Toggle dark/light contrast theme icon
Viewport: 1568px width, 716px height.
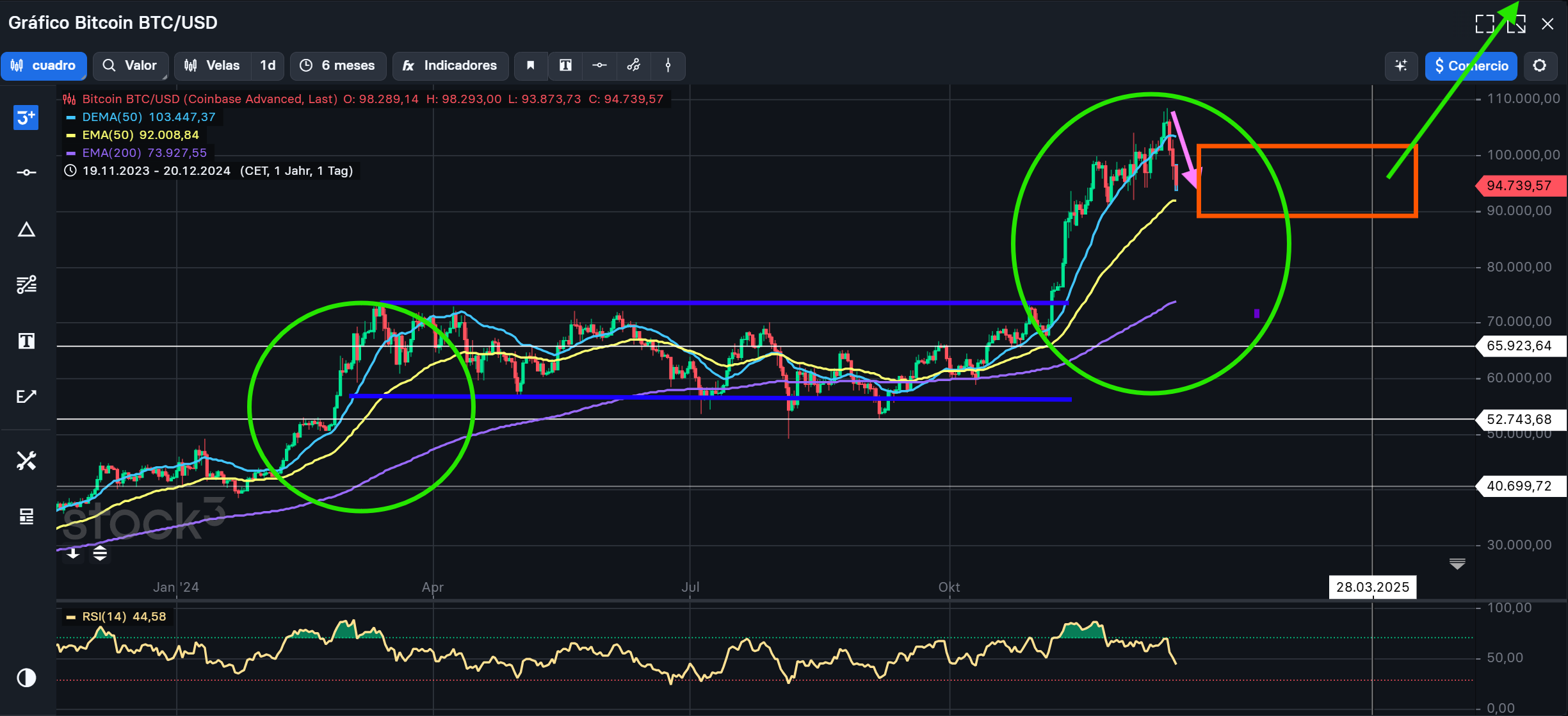pyautogui.click(x=26, y=678)
